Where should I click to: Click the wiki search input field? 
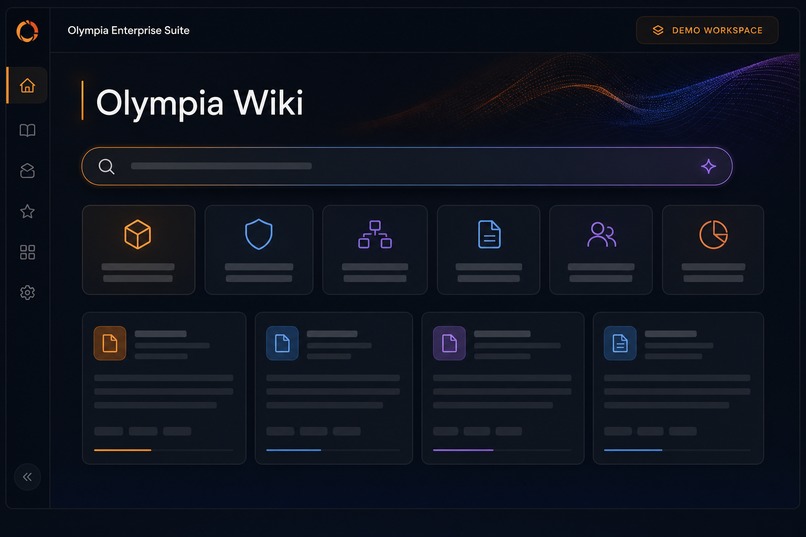407,166
